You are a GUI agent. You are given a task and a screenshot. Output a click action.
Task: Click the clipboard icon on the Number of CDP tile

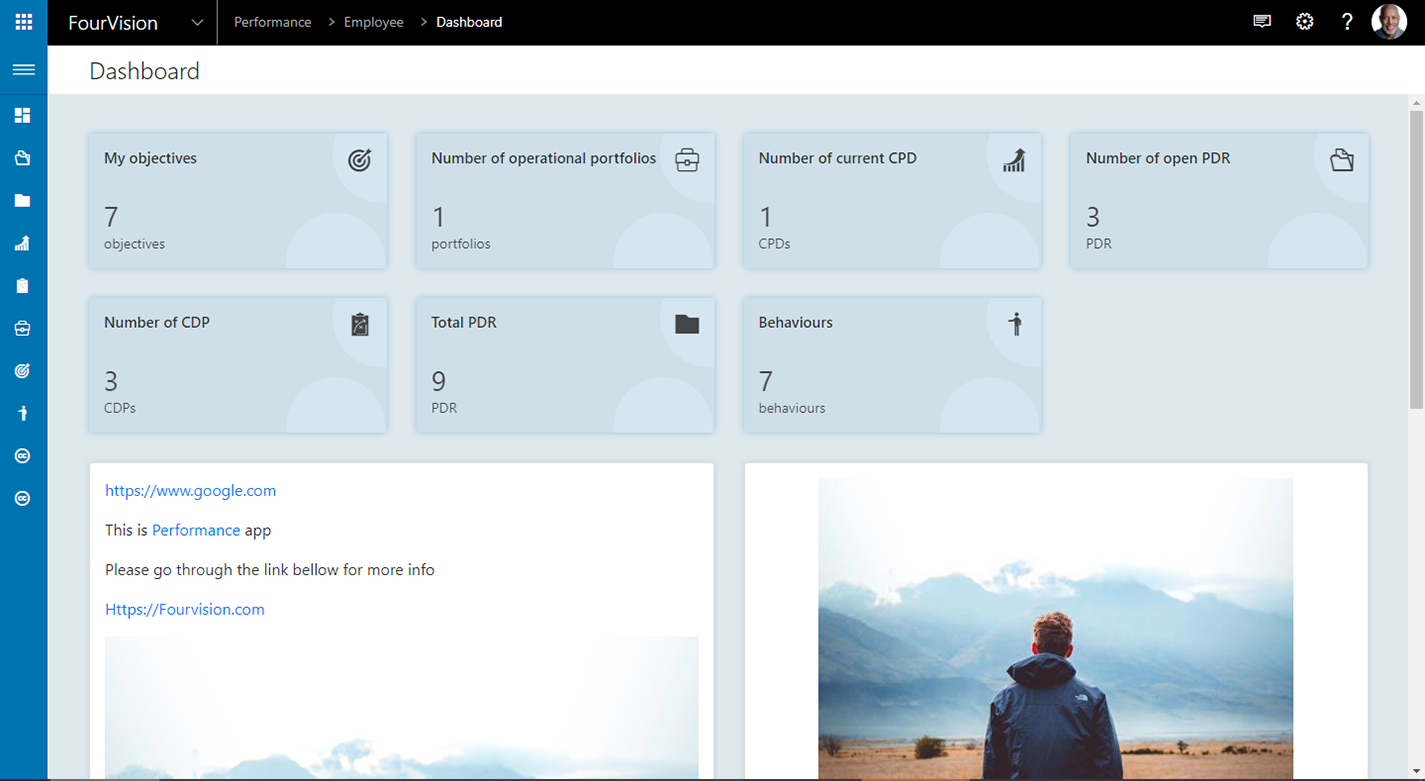(x=360, y=324)
